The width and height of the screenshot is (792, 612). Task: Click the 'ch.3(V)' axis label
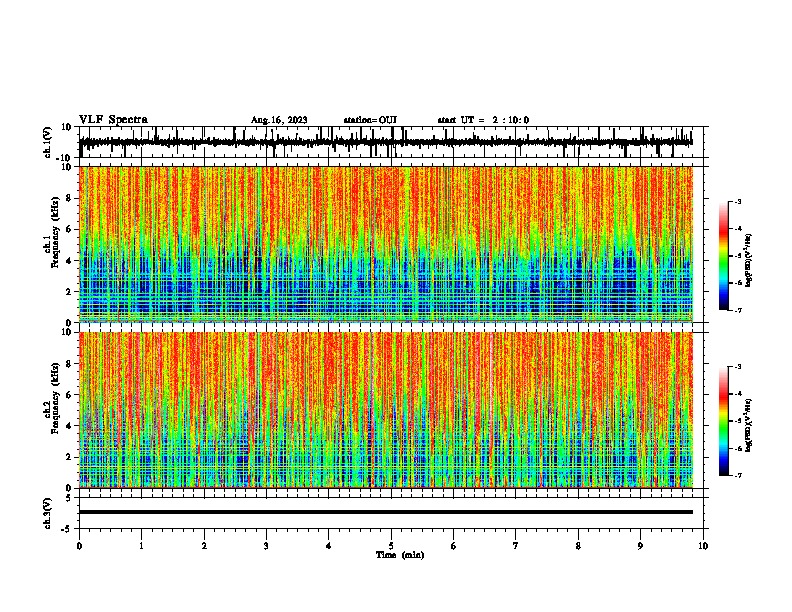(x=48, y=513)
